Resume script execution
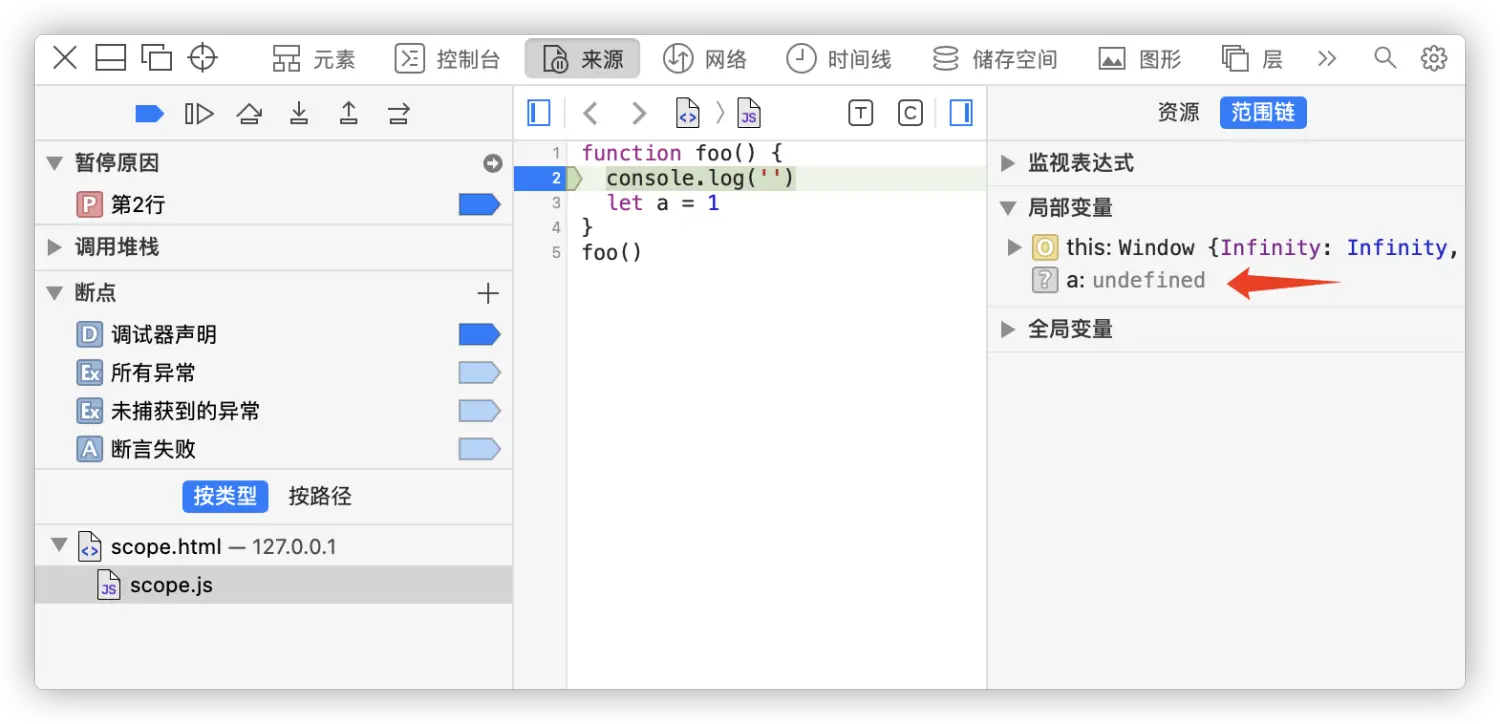The image size is (1500, 724). click(x=199, y=114)
